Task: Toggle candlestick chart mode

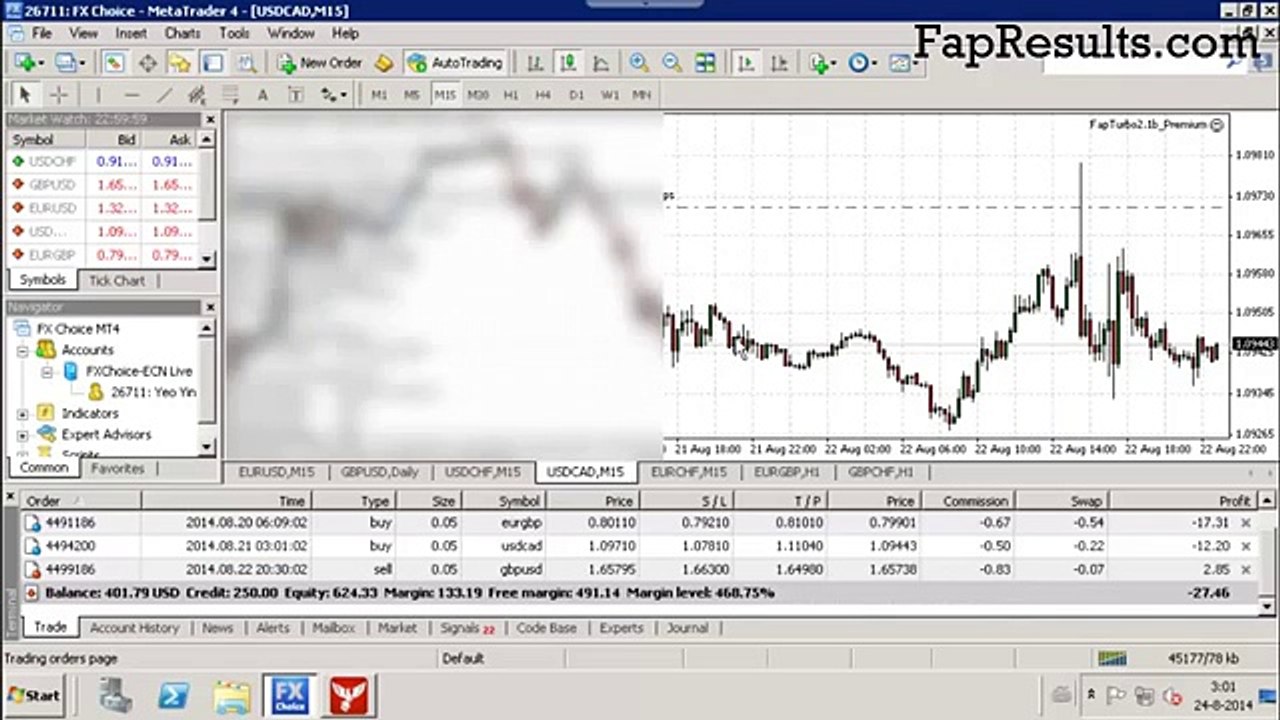Action: point(568,63)
